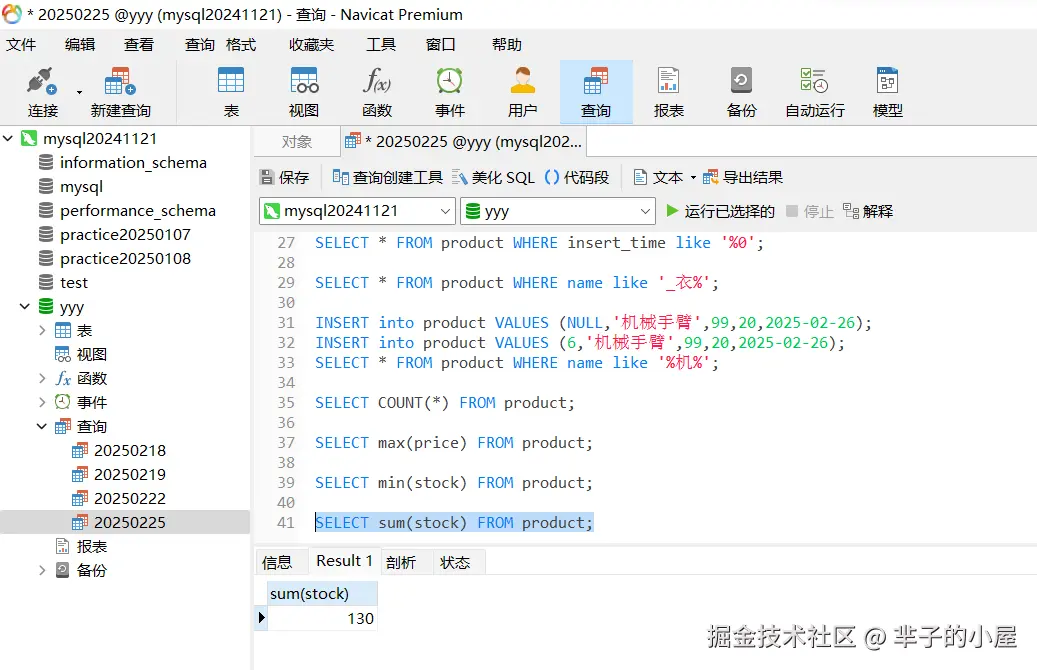This screenshot has height=670, width=1037.
Task: Switch to the Result 1 tab
Action: pyautogui.click(x=344, y=561)
